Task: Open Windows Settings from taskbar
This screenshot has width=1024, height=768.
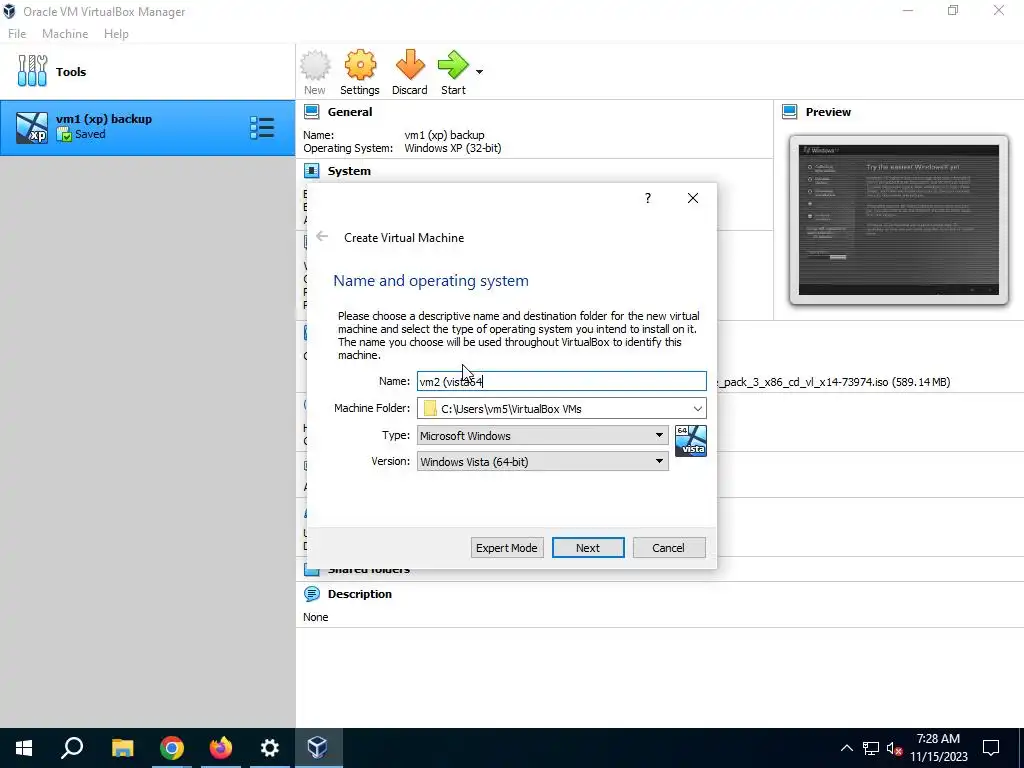Action: (269, 748)
